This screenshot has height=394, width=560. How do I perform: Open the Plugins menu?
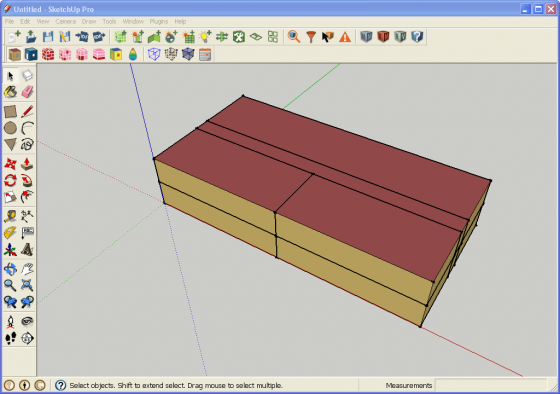click(x=159, y=21)
